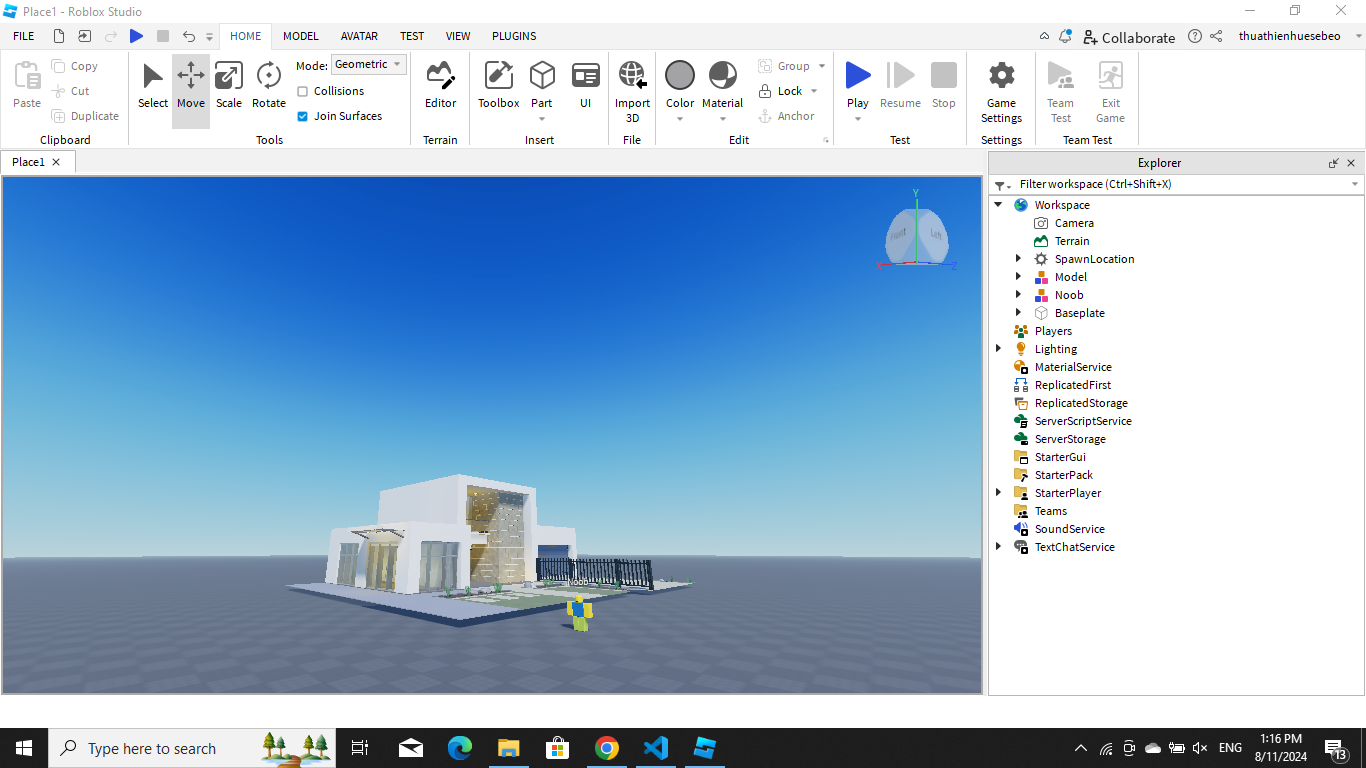Click the Cut button
Image resolution: width=1366 pixels, height=768 pixels.
pos(71,91)
